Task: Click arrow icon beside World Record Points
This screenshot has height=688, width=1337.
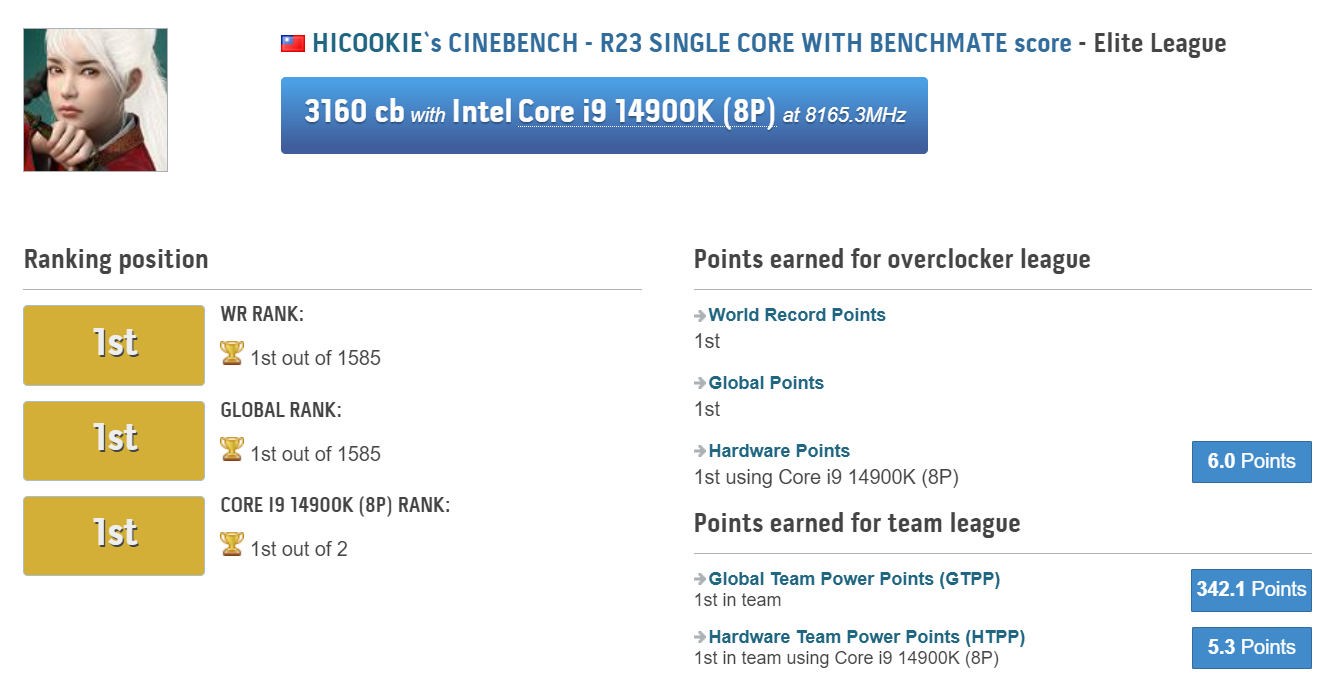Action: tap(700, 316)
